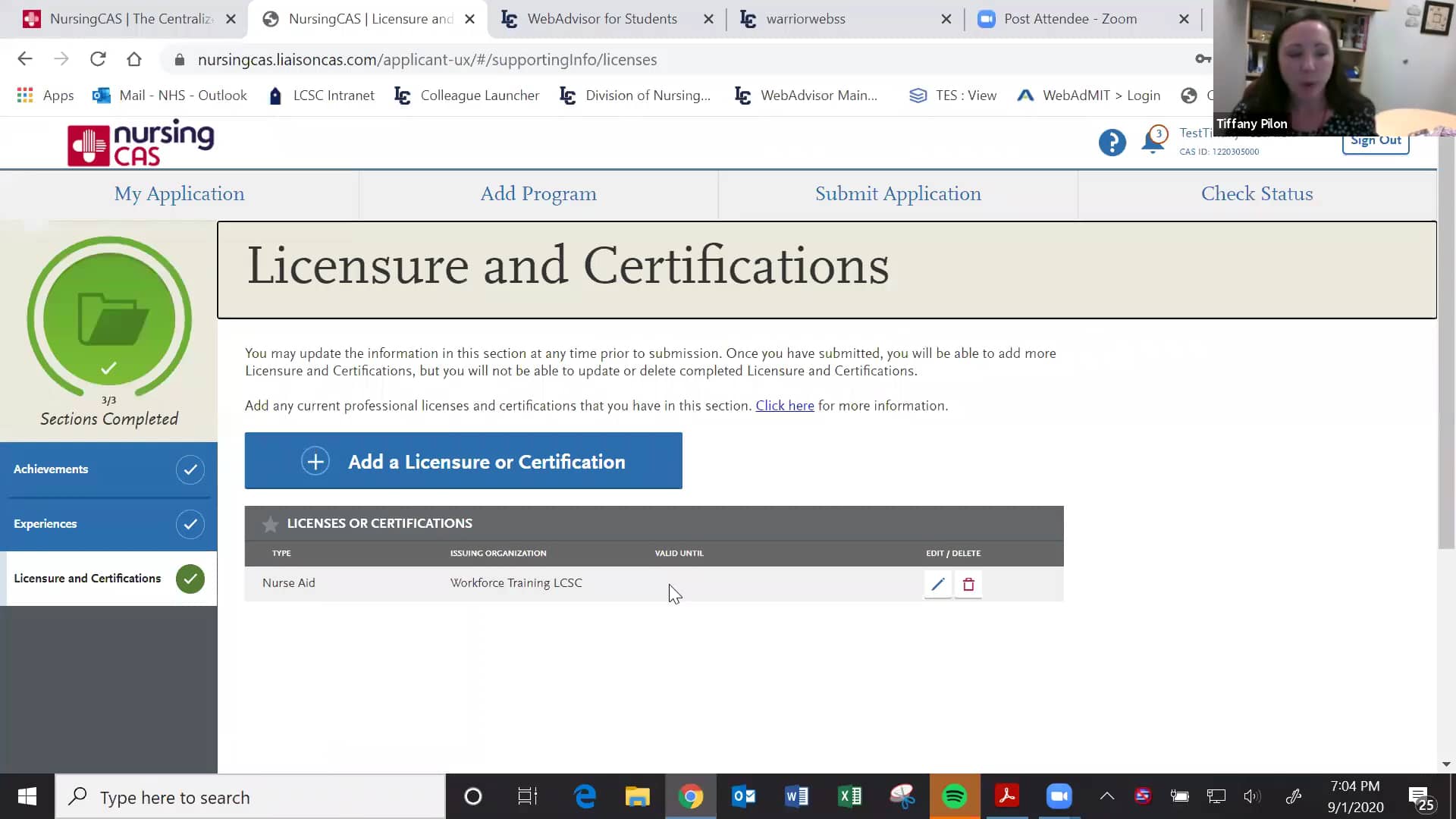Image resolution: width=1456 pixels, height=819 pixels.
Task: Switch to the WebAdvisor for Students tab
Action: point(603,19)
